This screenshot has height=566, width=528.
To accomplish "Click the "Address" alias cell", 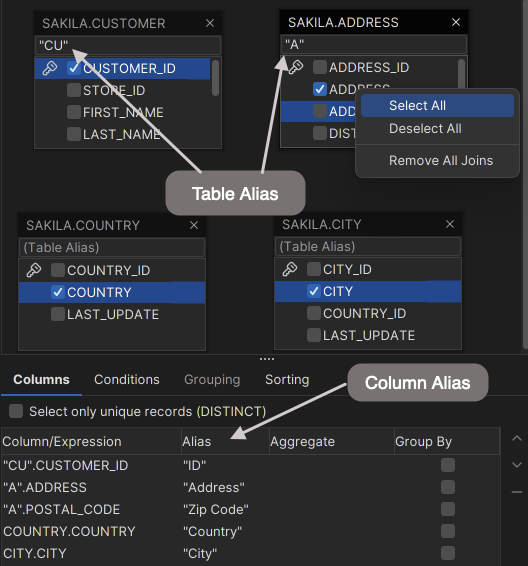I will pyautogui.click(x=226, y=487).
